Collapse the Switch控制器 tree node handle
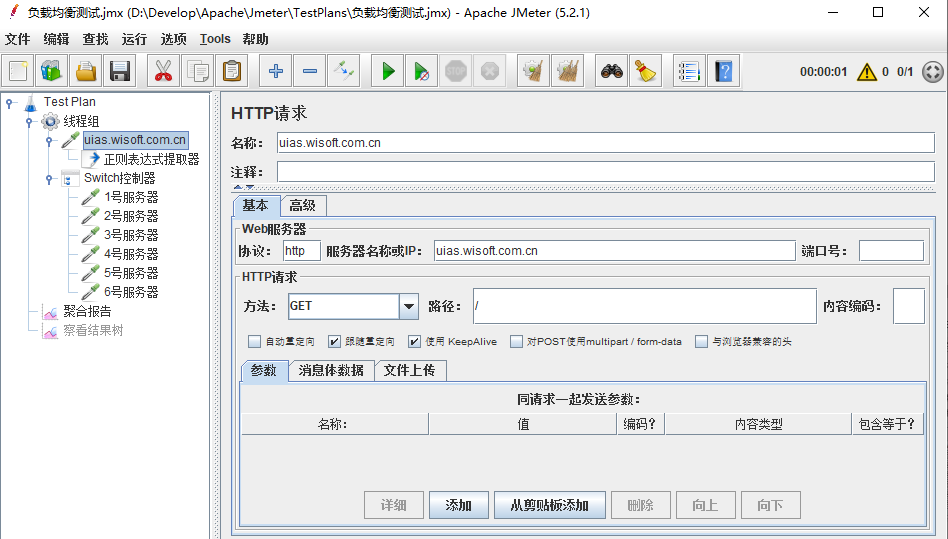 pos(49,179)
